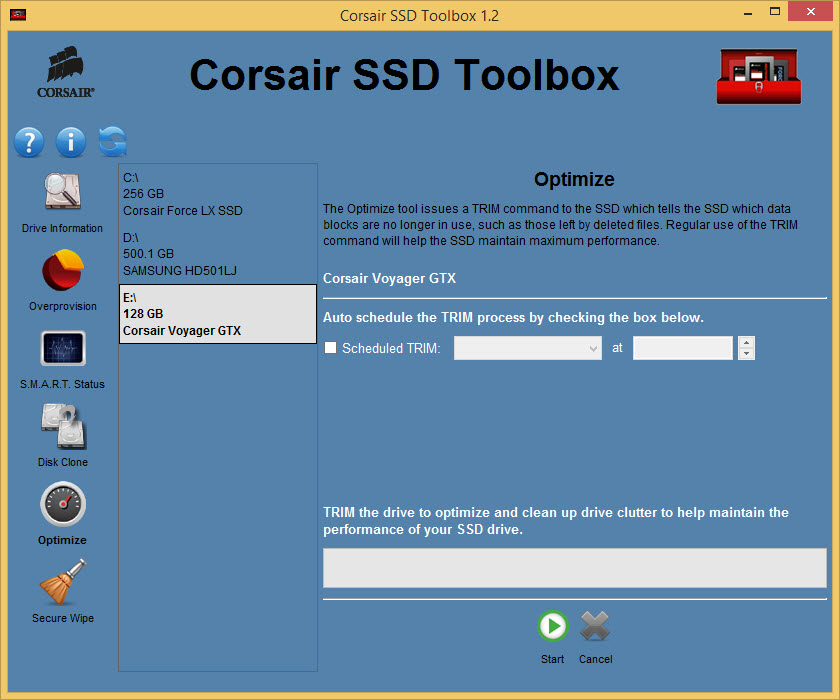Open the Disk Clone drives icon
The height and width of the screenshot is (700, 840).
[x=63, y=426]
